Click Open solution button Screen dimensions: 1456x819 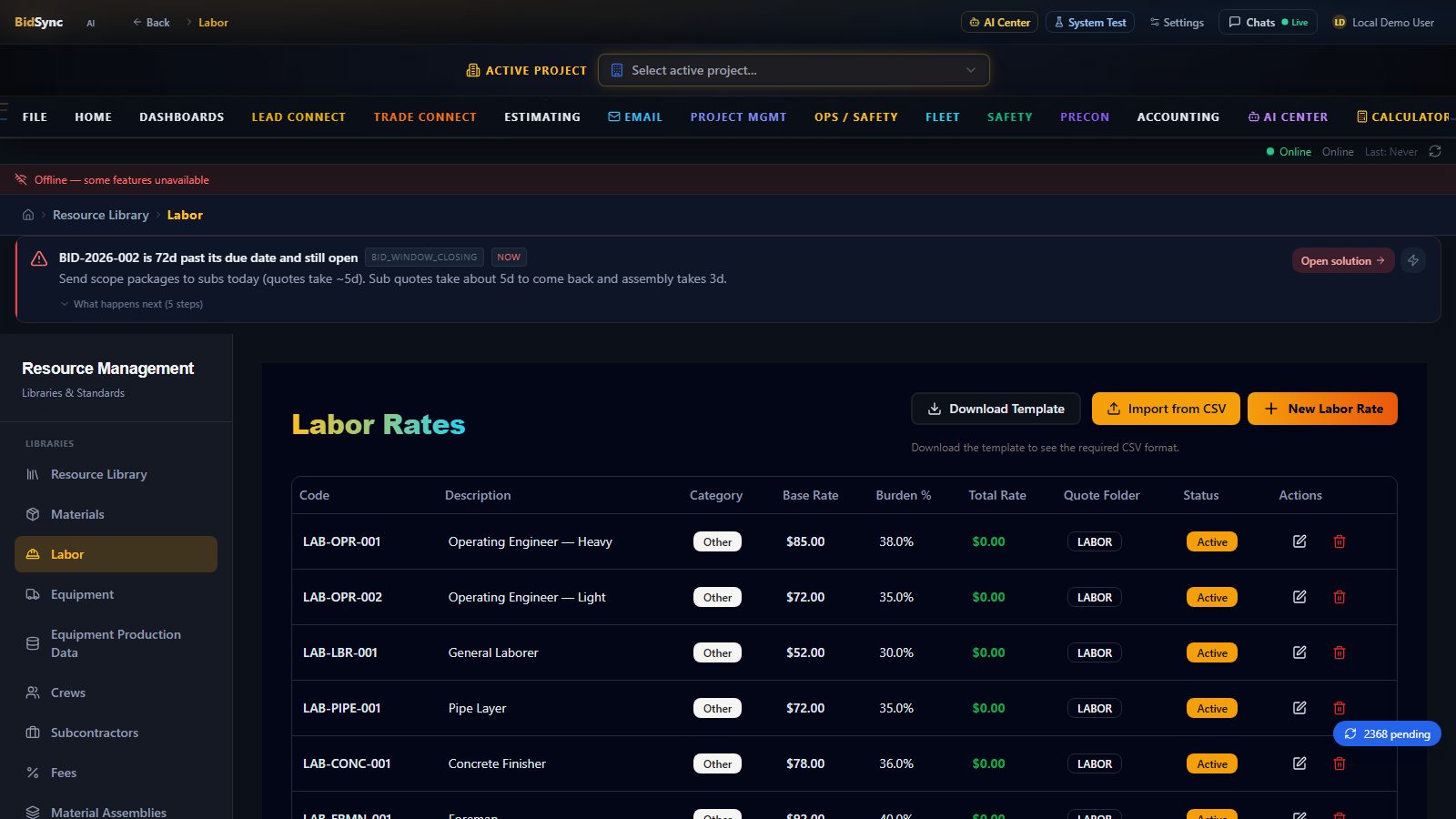1342,260
